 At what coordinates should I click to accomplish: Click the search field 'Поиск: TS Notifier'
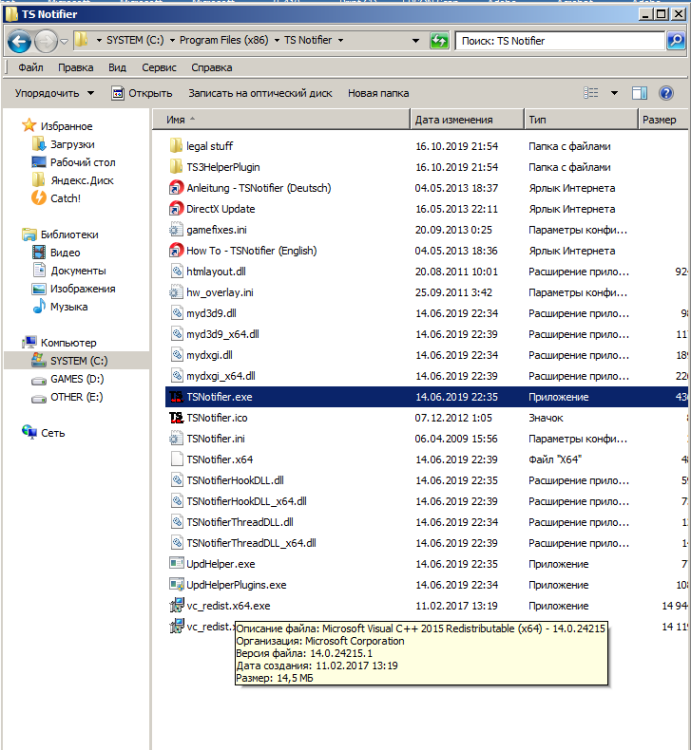coord(559,41)
